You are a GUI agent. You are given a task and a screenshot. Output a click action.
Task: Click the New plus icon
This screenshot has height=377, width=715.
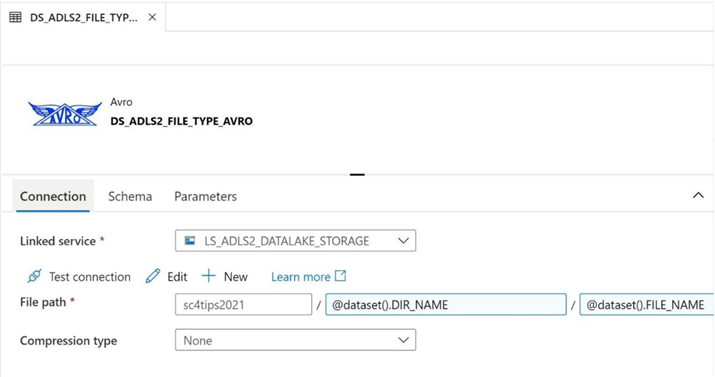pyautogui.click(x=208, y=276)
